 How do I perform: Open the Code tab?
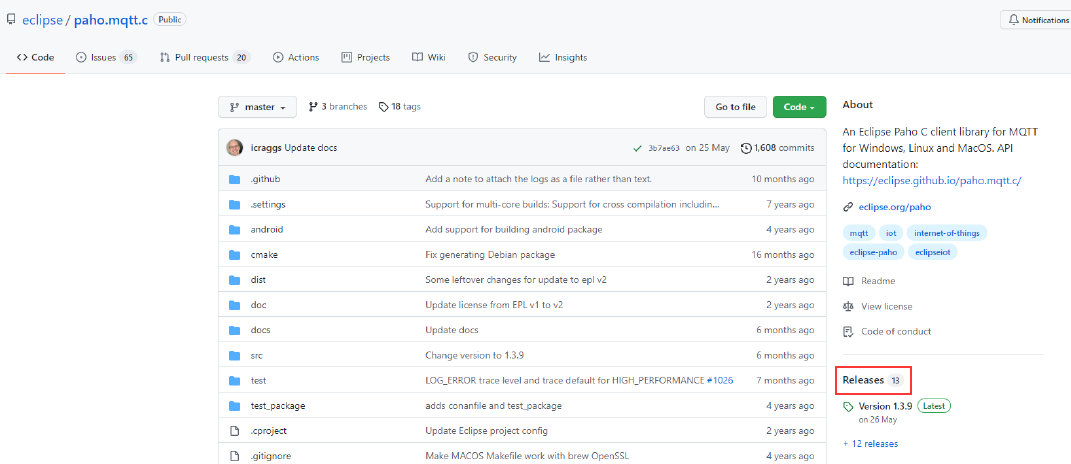point(36,57)
